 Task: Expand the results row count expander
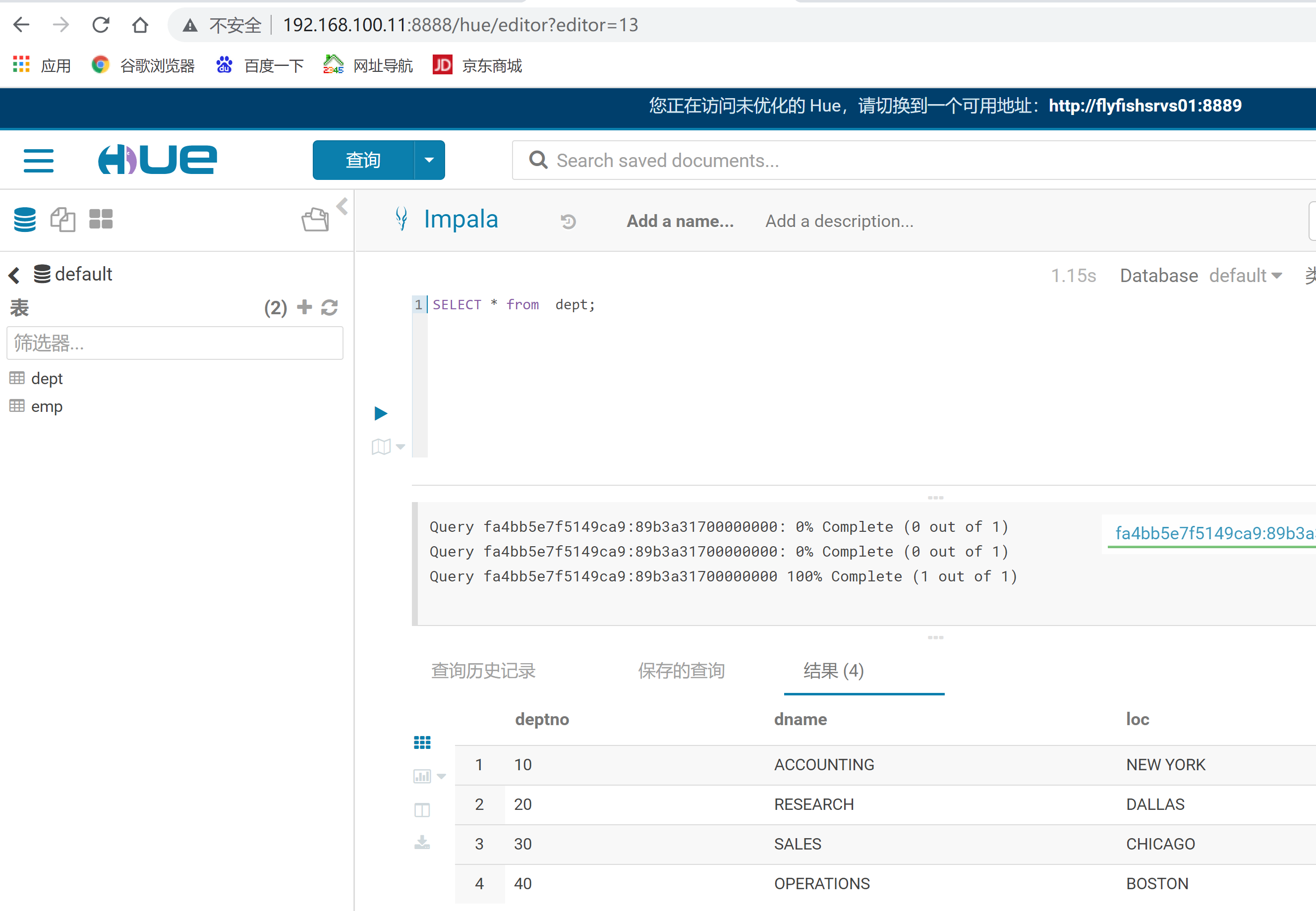[x=935, y=637]
